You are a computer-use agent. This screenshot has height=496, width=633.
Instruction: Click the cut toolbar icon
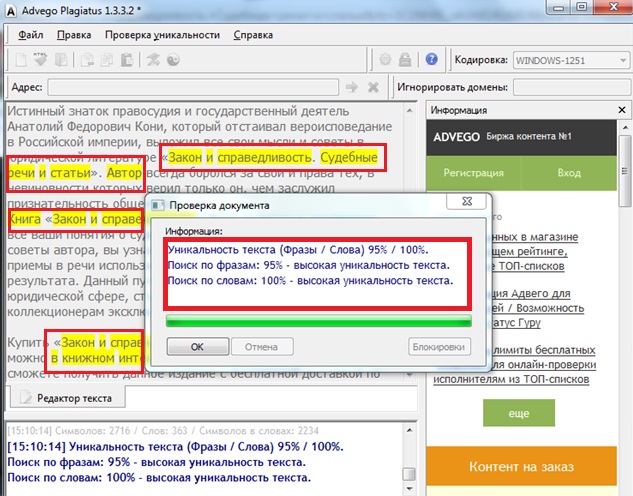[x=86, y=60]
